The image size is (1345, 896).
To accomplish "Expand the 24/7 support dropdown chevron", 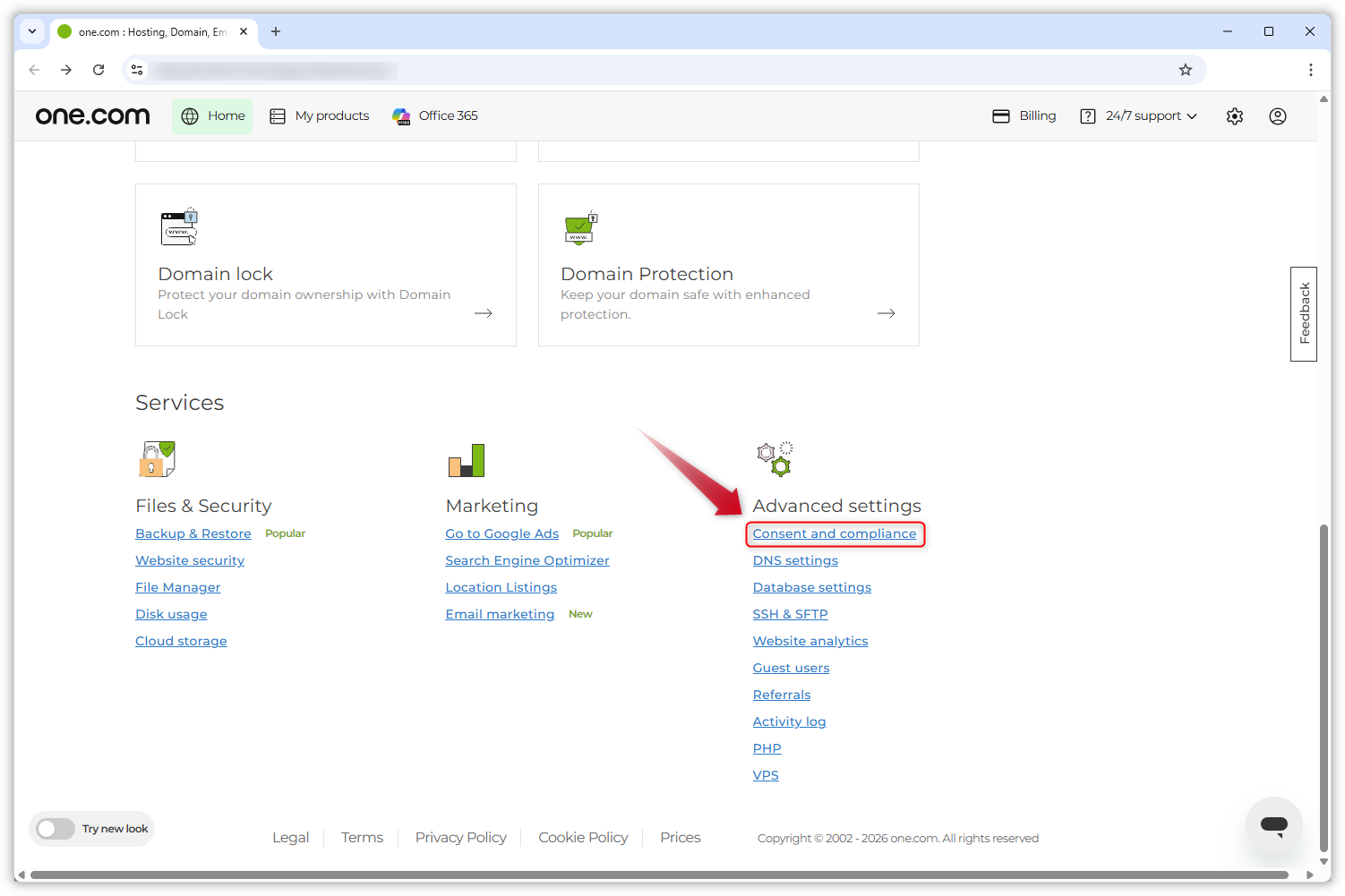I will pos(1193,115).
